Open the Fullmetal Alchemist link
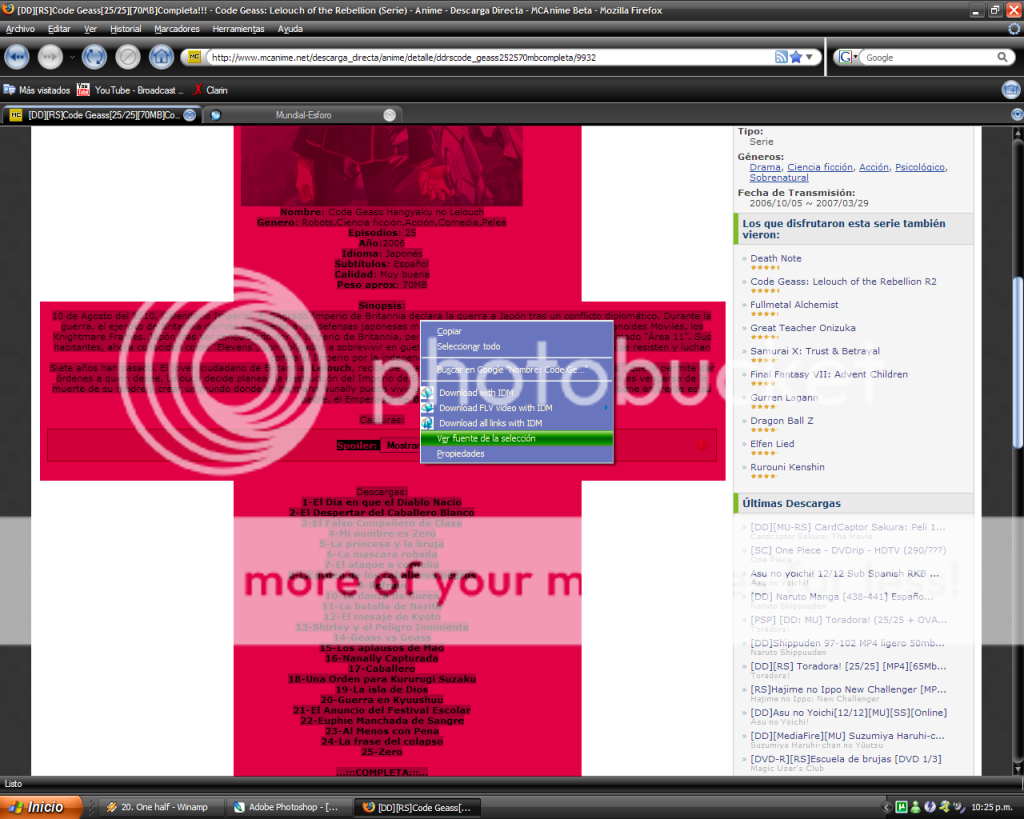The height and width of the screenshot is (819, 1024). (794, 305)
